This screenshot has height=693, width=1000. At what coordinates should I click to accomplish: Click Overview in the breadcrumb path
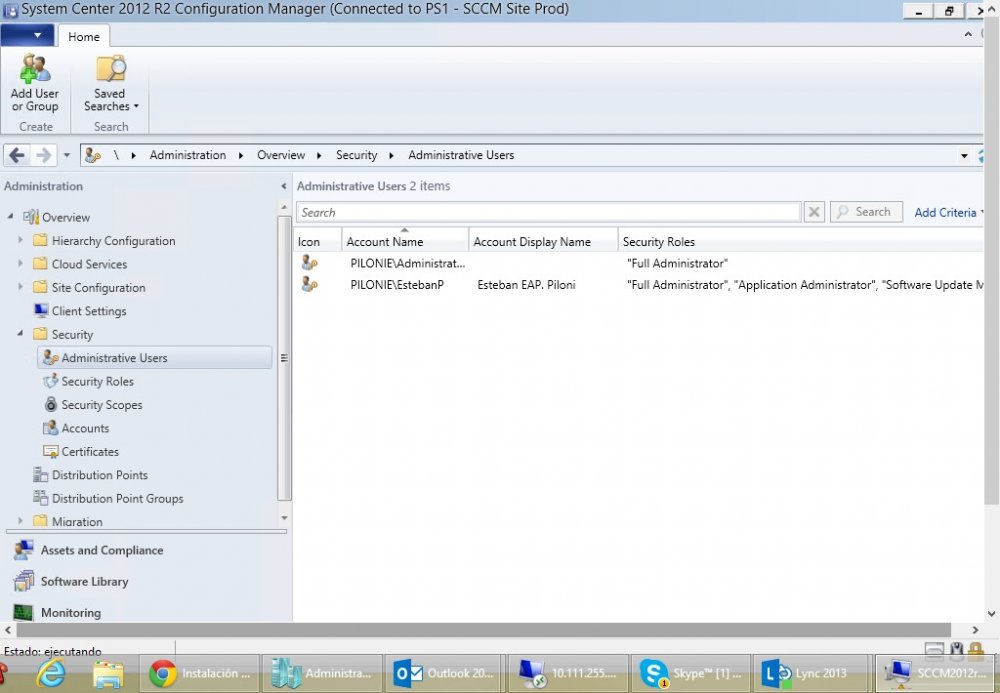pos(281,155)
